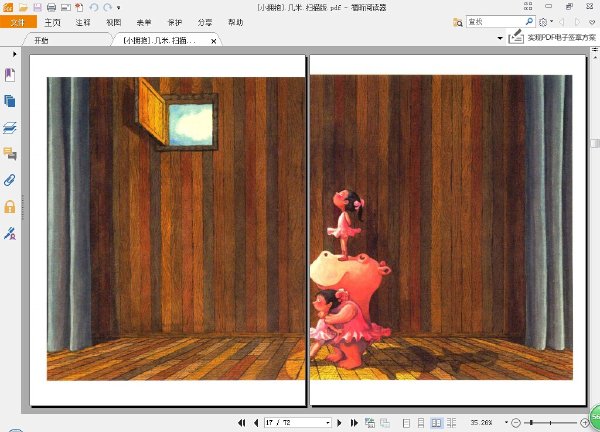Go to previous search result arrow

(562, 22)
